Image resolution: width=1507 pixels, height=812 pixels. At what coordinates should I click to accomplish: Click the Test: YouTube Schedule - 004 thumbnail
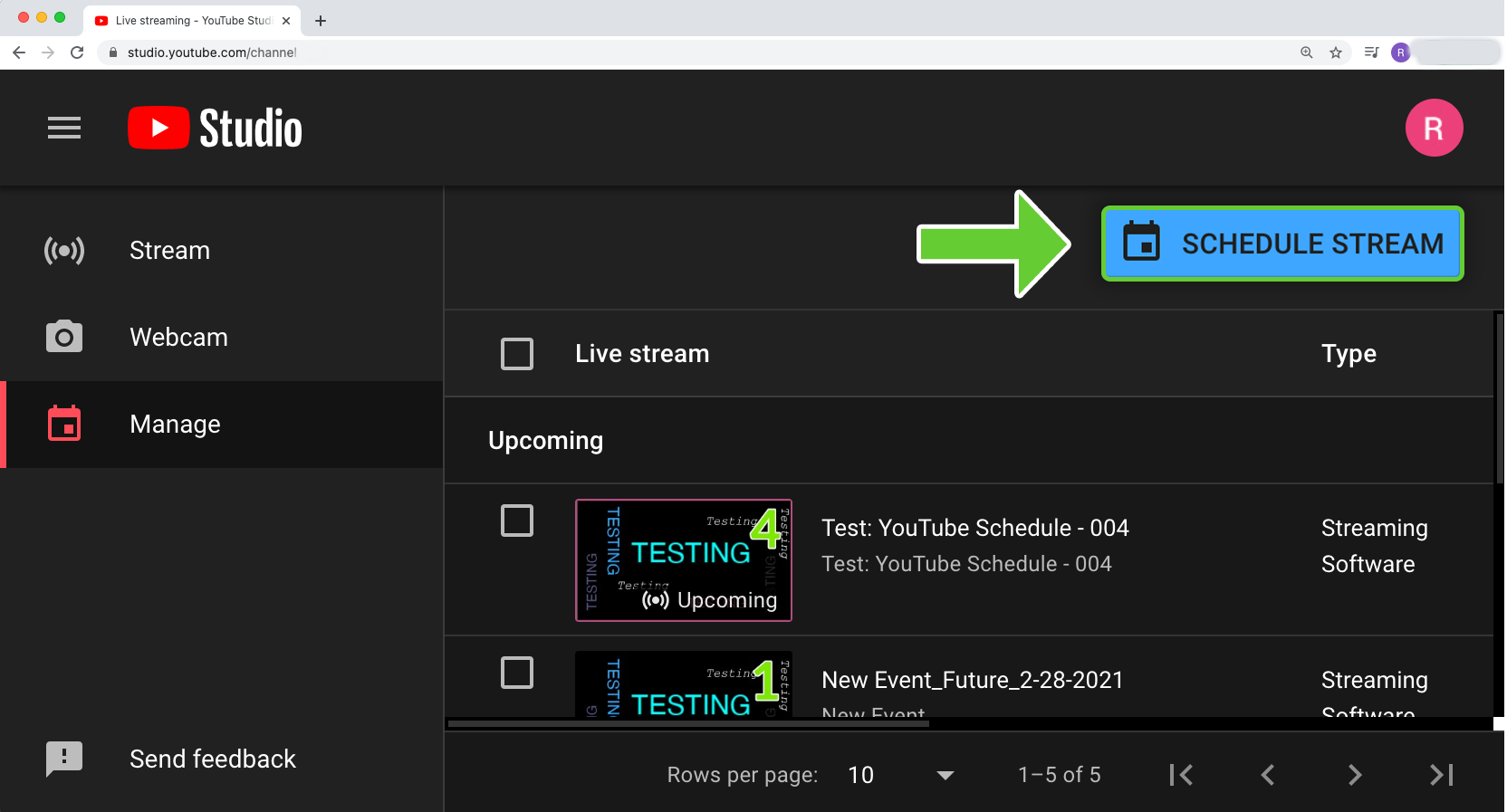click(x=684, y=560)
